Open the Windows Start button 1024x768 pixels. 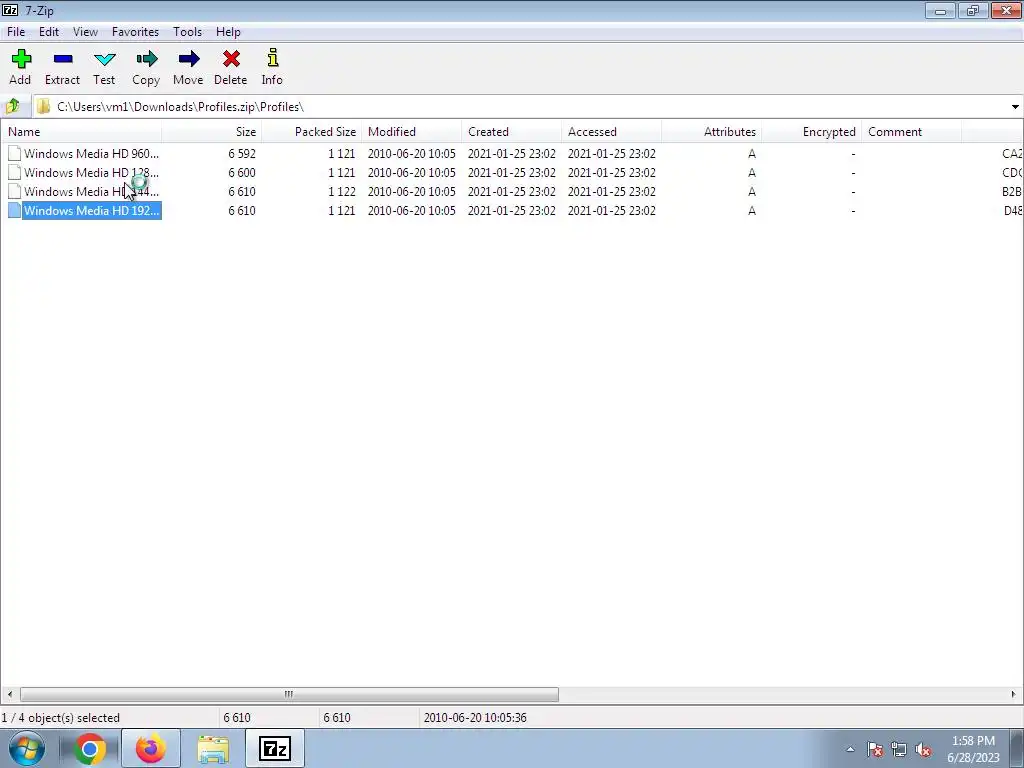pos(27,748)
